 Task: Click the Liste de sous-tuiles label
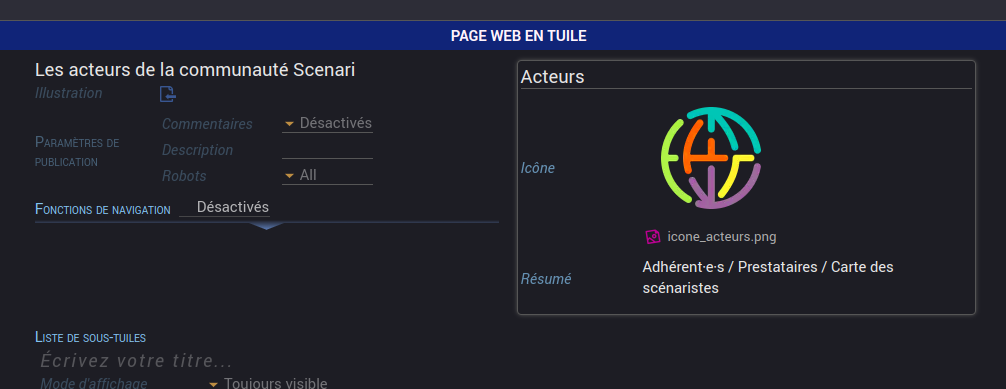pyautogui.click(x=90, y=337)
